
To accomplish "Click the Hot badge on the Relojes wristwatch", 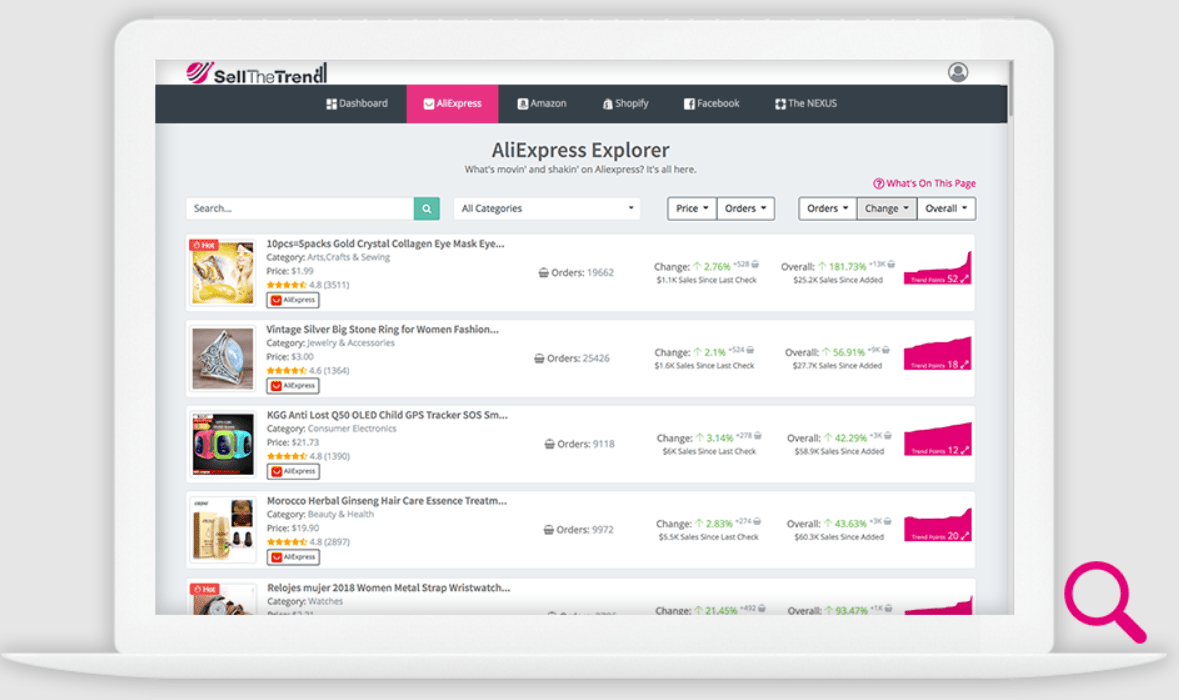I will pyautogui.click(x=204, y=589).
